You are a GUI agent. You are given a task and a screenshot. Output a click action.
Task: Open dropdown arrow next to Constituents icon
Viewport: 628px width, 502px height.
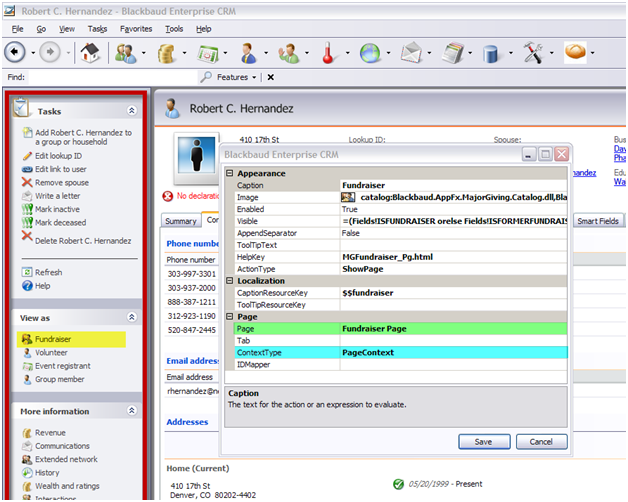[143, 52]
